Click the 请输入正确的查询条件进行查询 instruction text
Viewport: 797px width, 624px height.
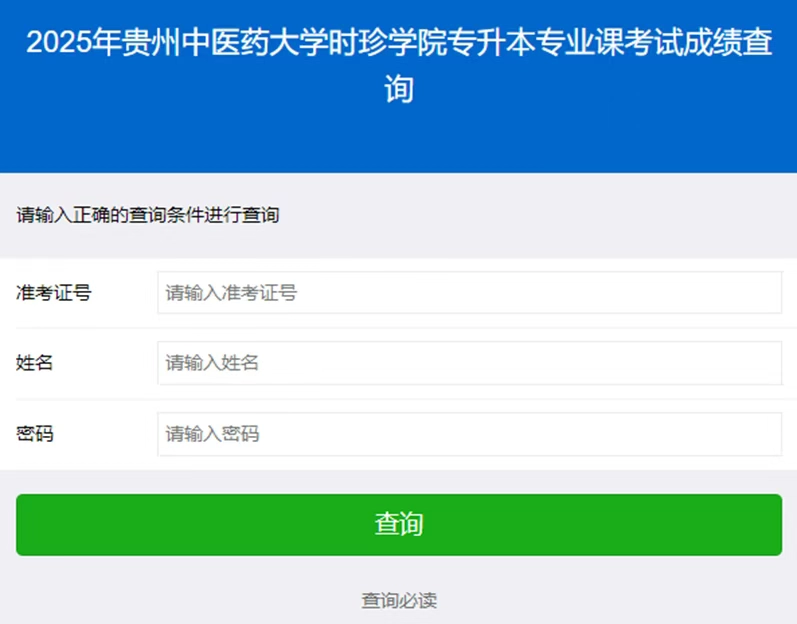click(x=148, y=215)
